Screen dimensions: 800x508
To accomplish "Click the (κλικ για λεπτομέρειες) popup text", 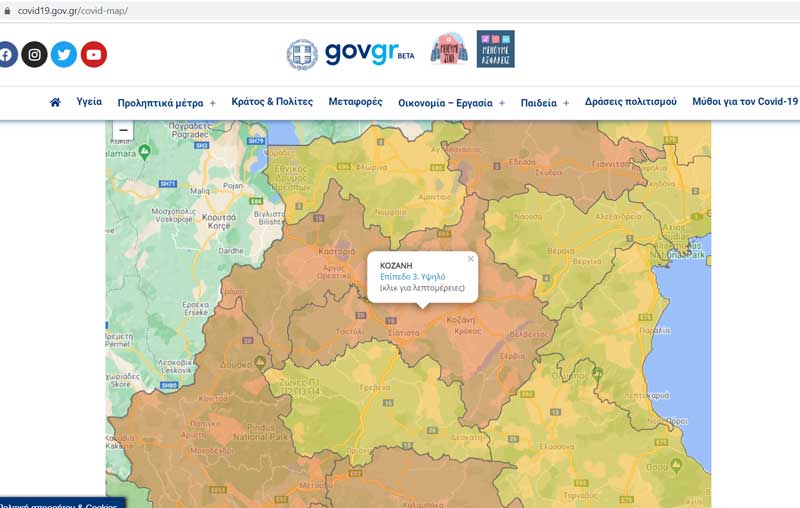I will [422, 288].
